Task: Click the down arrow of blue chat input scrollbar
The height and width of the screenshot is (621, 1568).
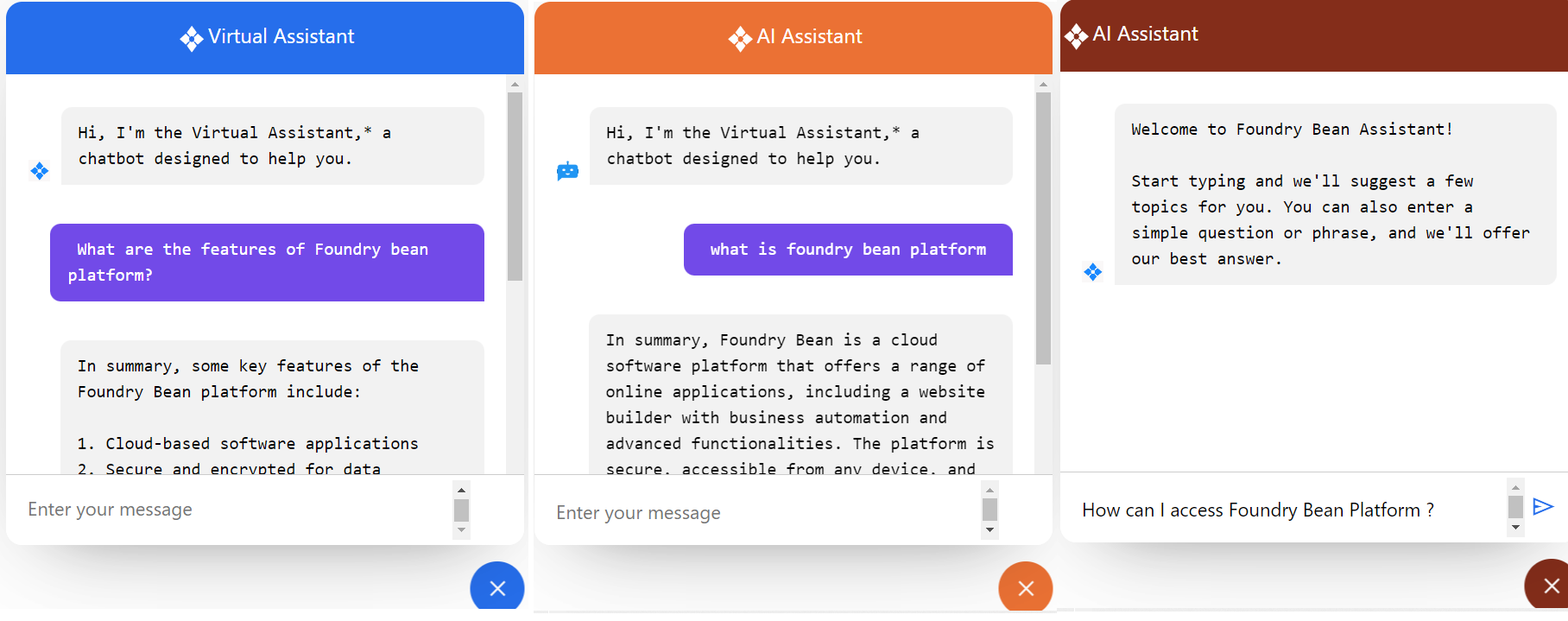Action: pos(462,529)
